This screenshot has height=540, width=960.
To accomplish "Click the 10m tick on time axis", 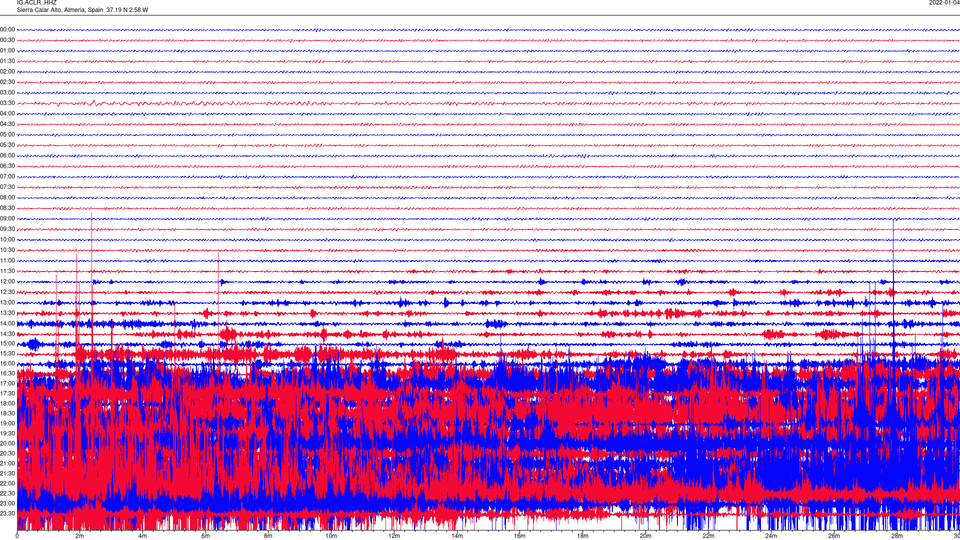I will pos(331,536).
